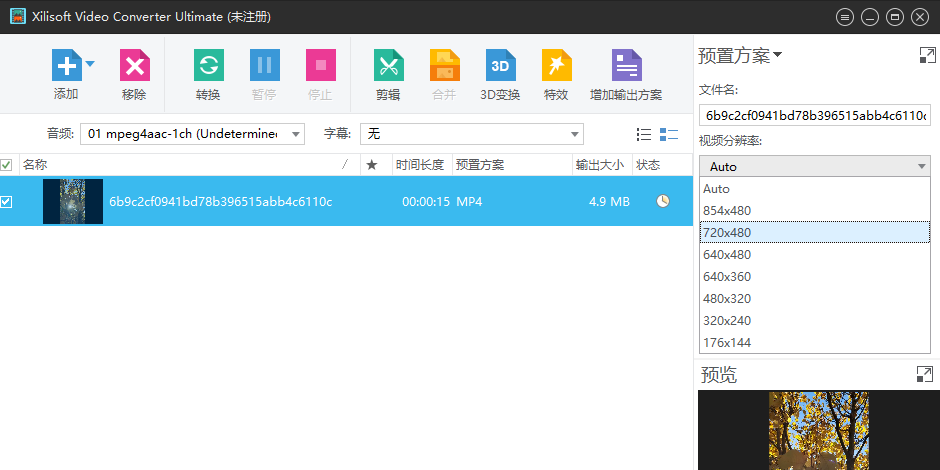Click the file name (文件名) input field

pyautogui.click(x=814, y=115)
